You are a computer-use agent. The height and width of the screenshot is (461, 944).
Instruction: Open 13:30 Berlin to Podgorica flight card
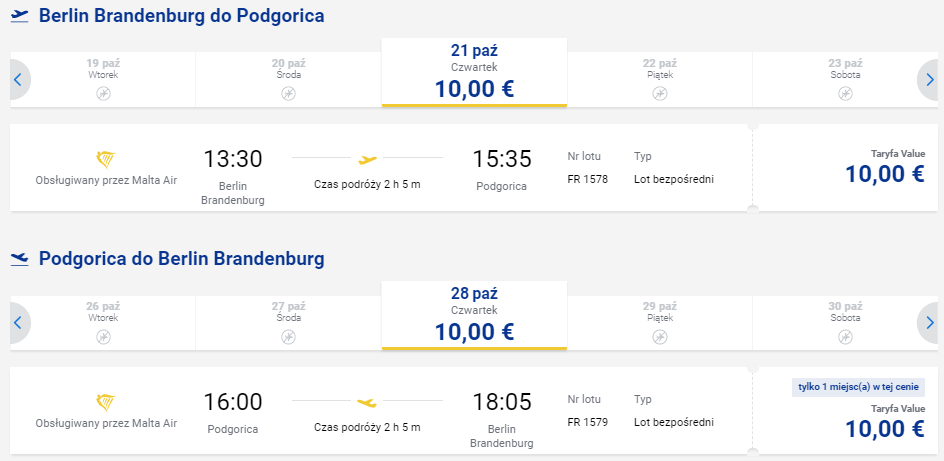[381, 167]
